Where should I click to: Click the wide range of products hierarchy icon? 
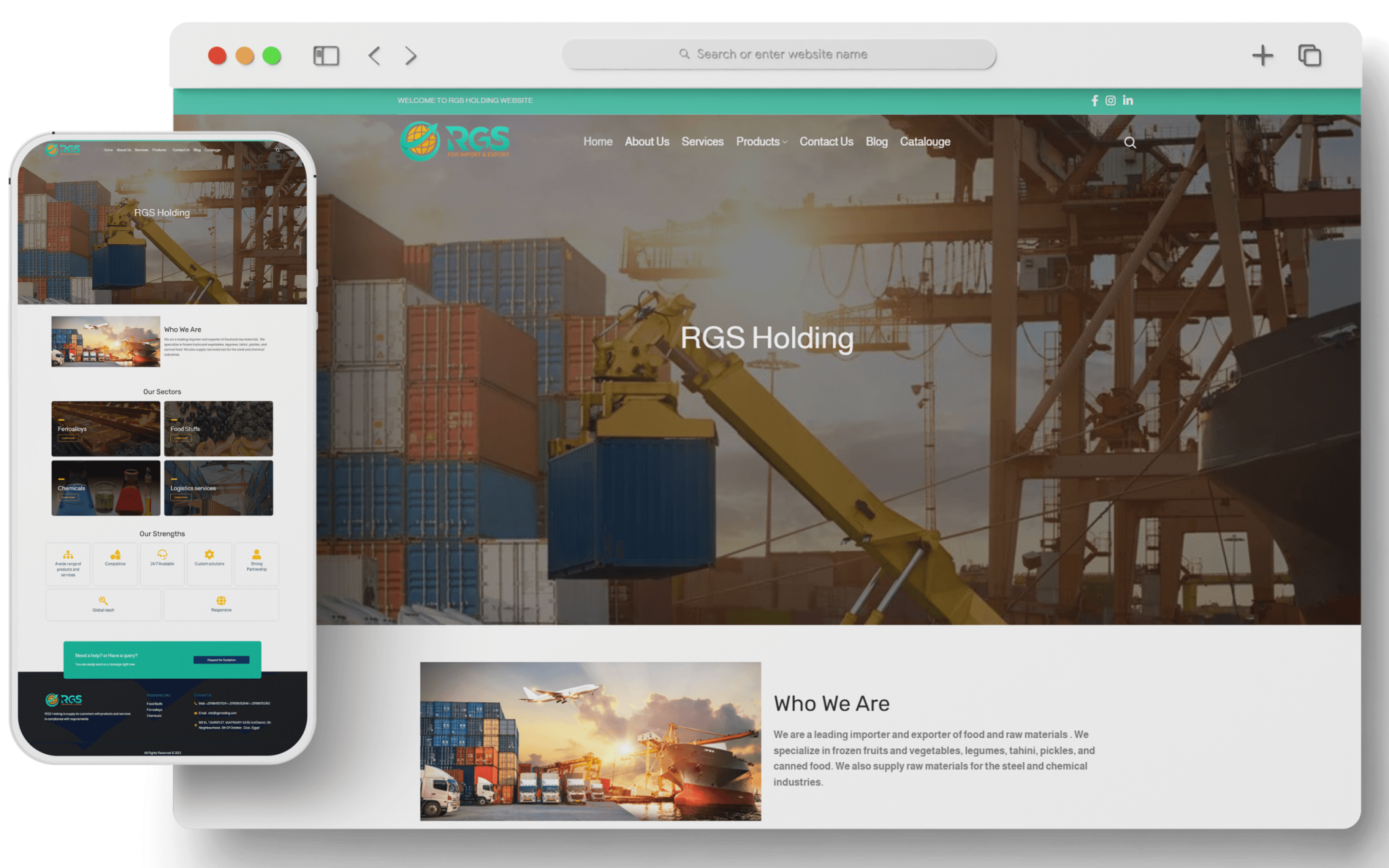coord(68,554)
